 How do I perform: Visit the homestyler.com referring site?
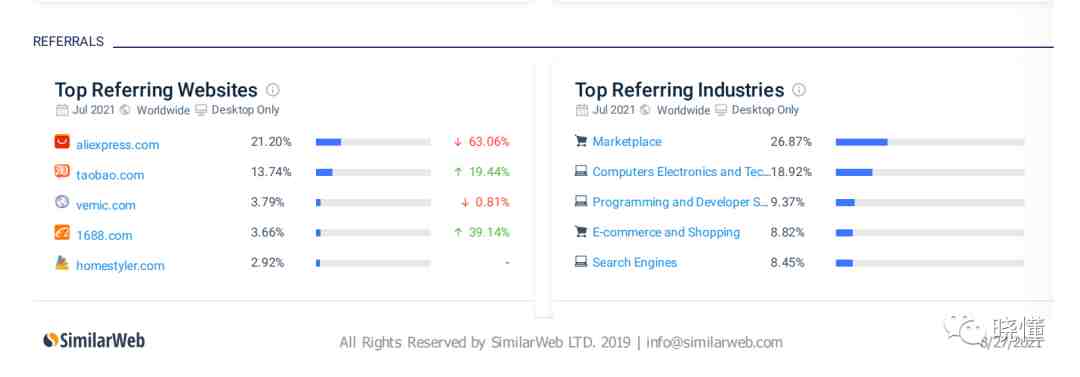click(x=121, y=266)
